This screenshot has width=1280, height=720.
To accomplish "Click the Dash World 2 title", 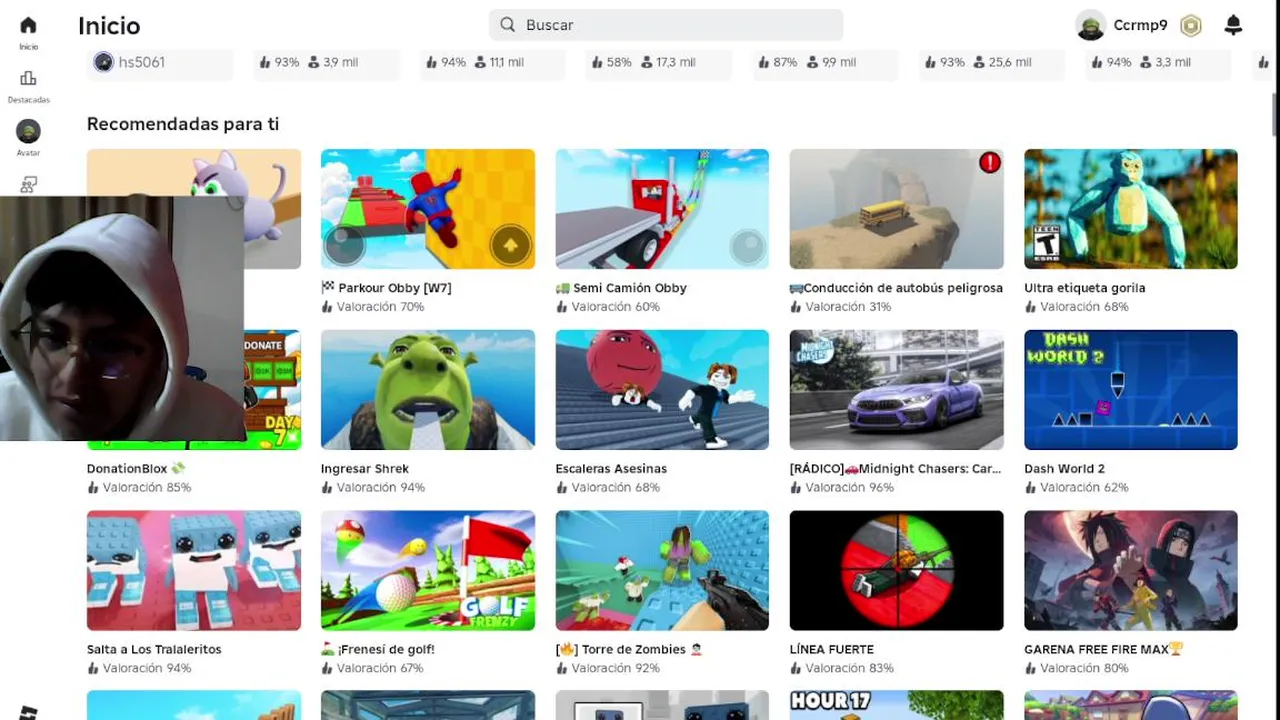I will pyautogui.click(x=1064, y=469).
